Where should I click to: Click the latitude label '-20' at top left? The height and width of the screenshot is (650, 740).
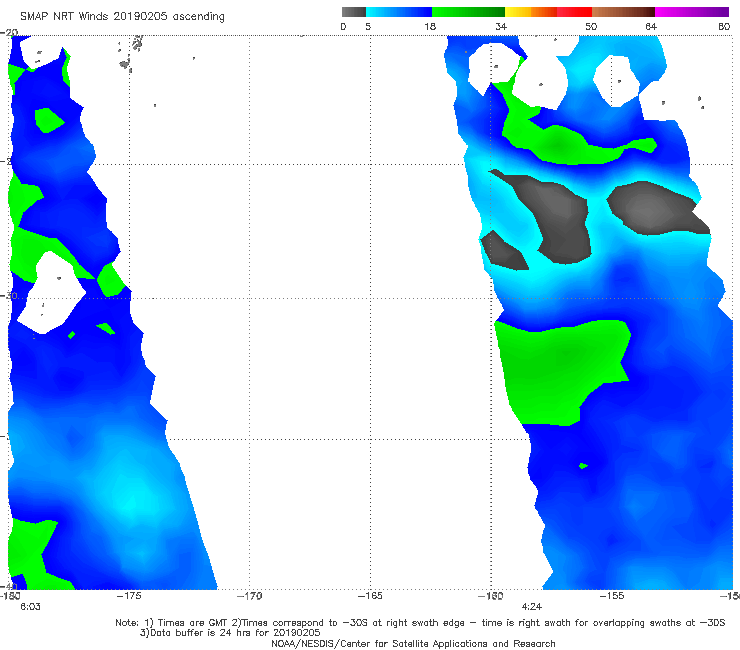(x=9, y=32)
